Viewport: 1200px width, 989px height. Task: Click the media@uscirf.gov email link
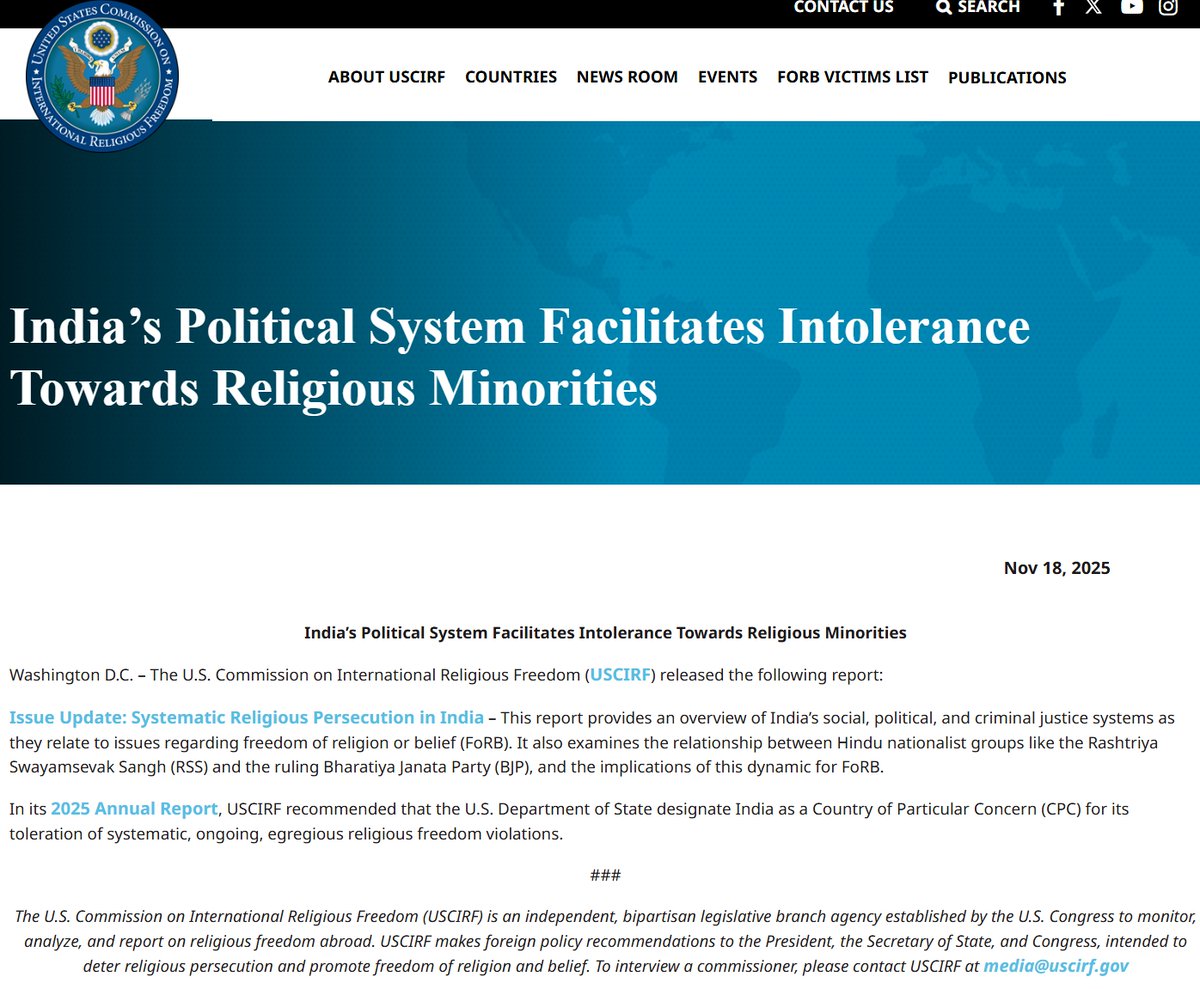coord(1056,966)
